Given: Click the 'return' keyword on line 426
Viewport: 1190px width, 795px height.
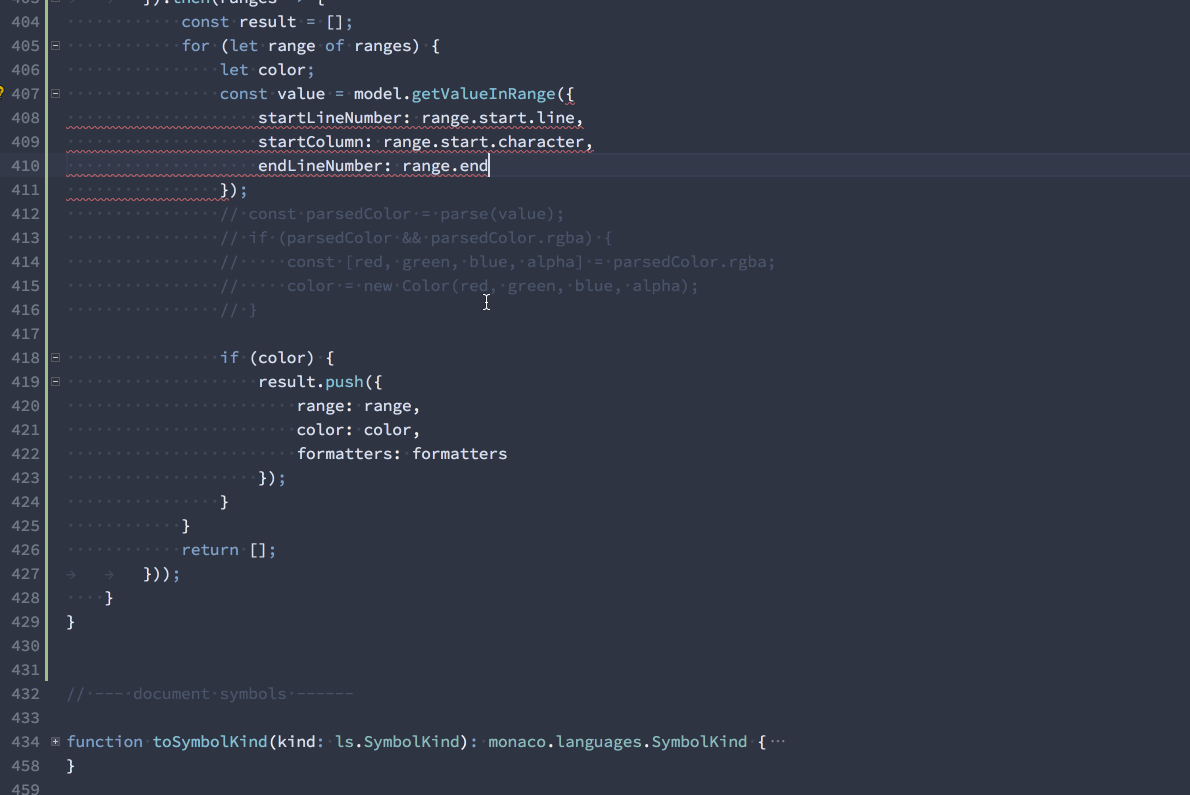Looking at the screenshot, I should pyautogui.click(x=209, y=549).
